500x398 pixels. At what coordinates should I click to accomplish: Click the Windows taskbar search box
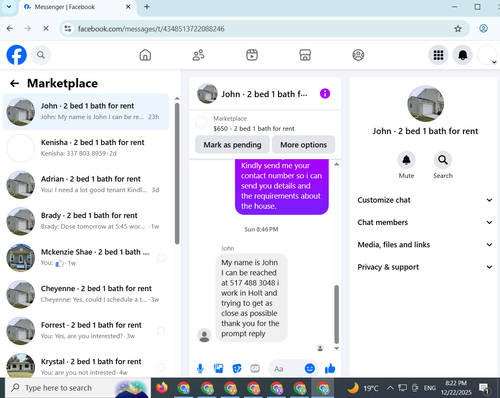(x=78, y=388)
